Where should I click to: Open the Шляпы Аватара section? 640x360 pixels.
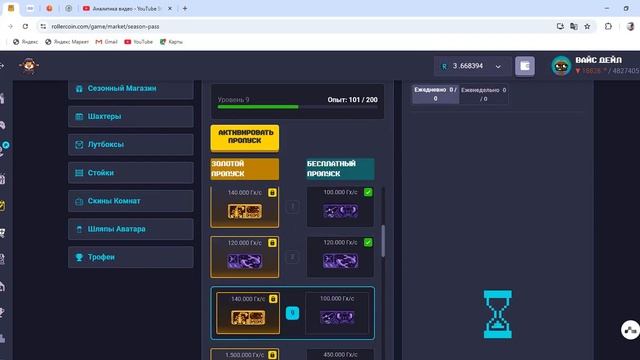131,229
